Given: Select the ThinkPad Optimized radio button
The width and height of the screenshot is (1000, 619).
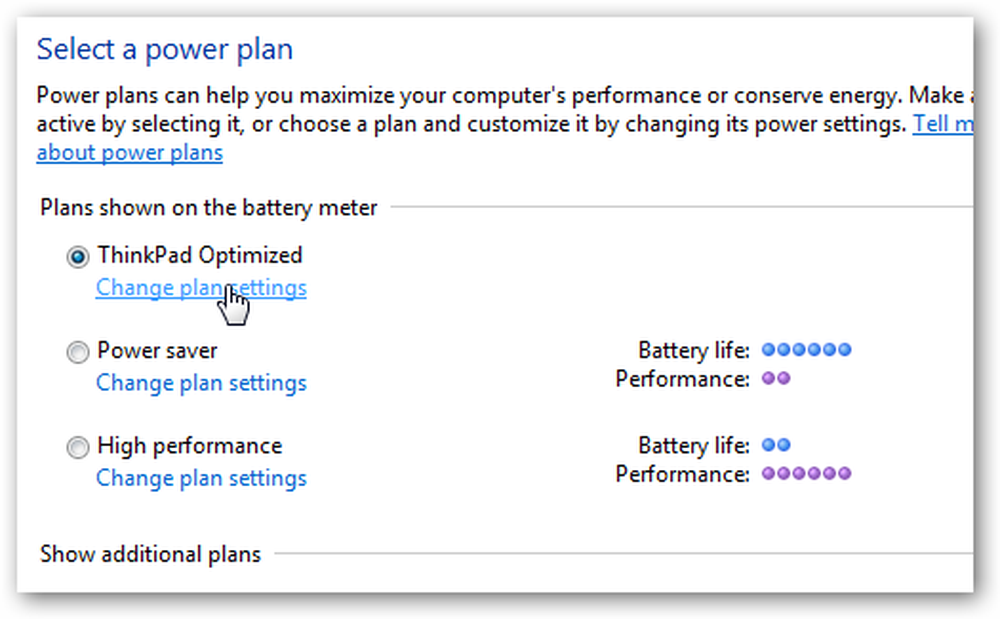Looking at the screenshot, I should coord(78,257).
